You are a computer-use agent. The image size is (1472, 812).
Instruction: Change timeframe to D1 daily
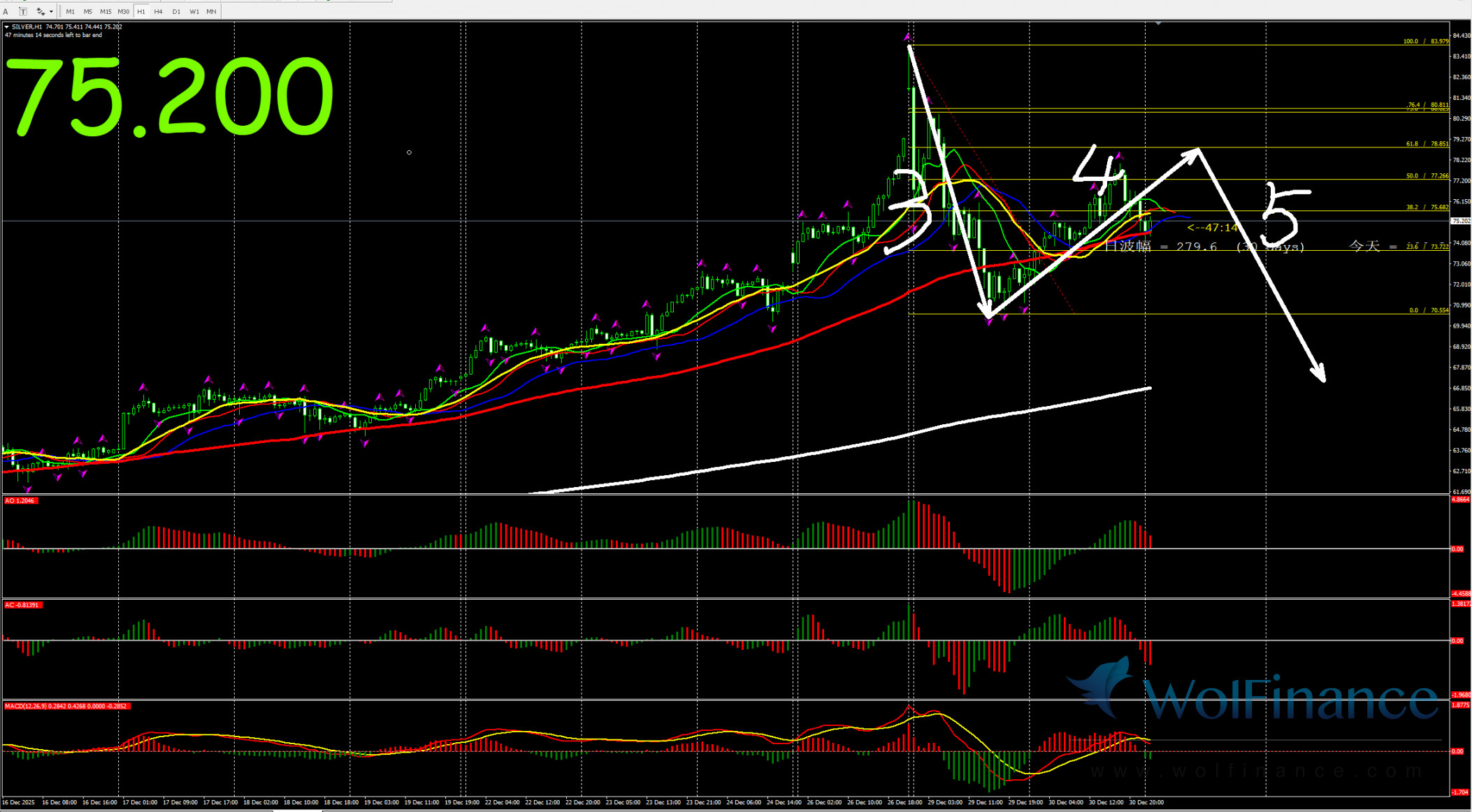point(176,11)
